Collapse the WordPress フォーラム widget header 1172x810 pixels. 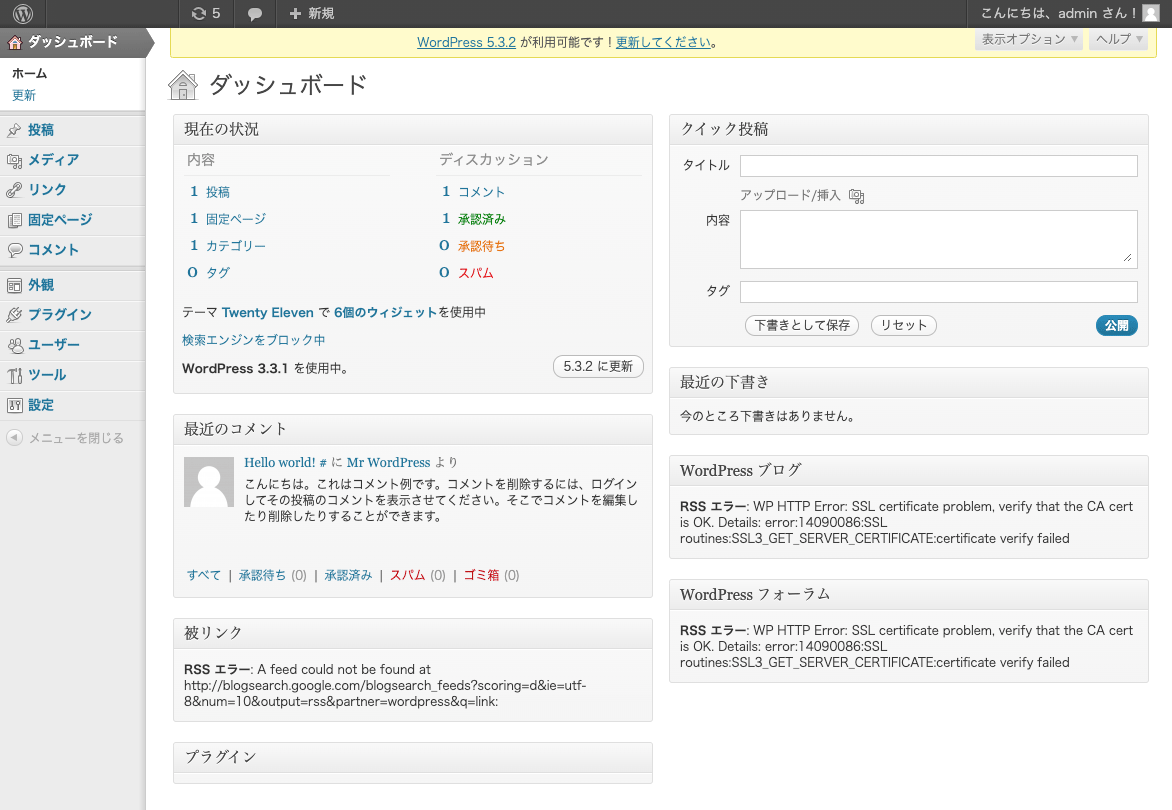[909, 594]
